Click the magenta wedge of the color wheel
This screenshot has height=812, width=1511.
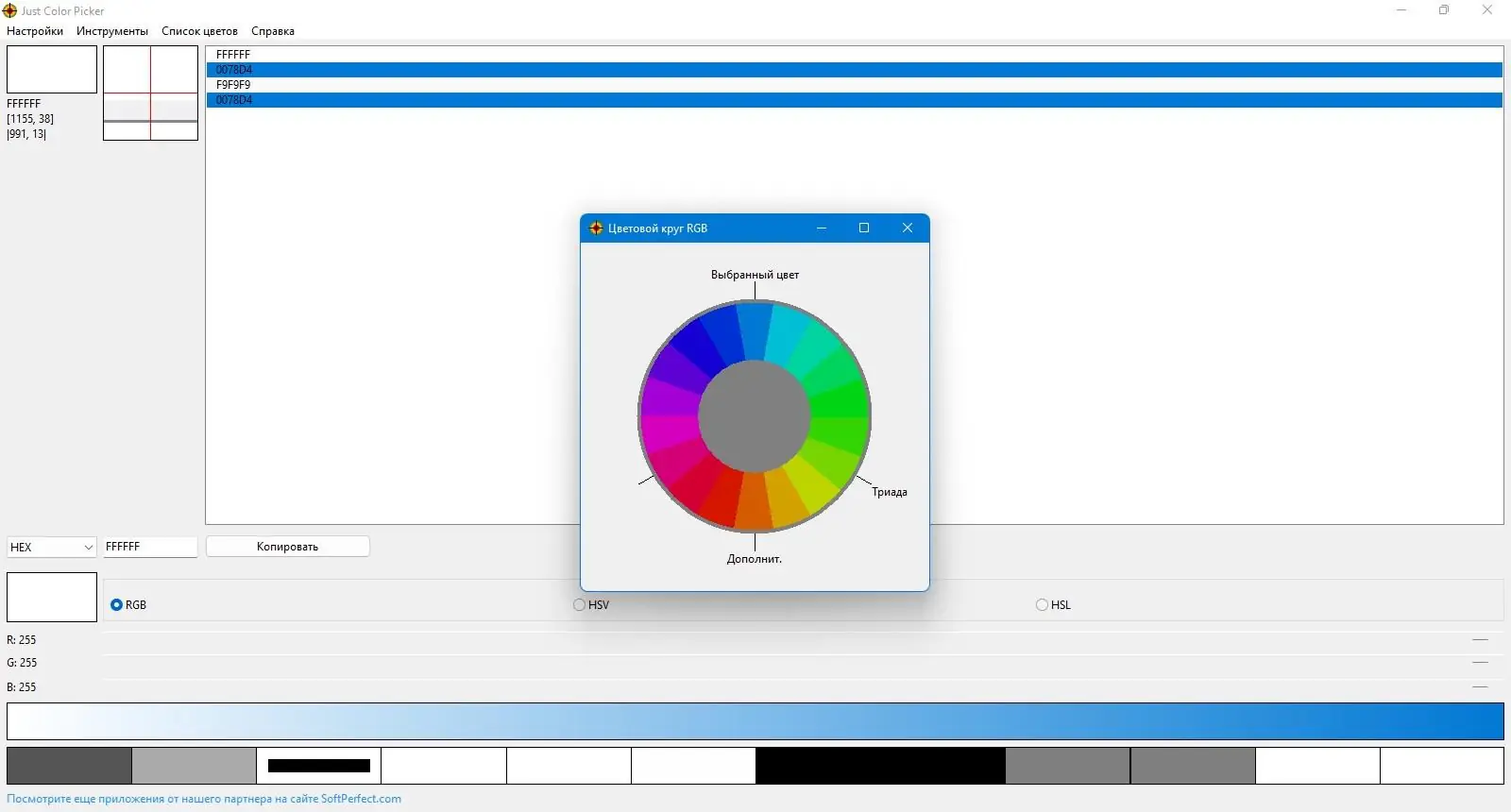(670, 432)
